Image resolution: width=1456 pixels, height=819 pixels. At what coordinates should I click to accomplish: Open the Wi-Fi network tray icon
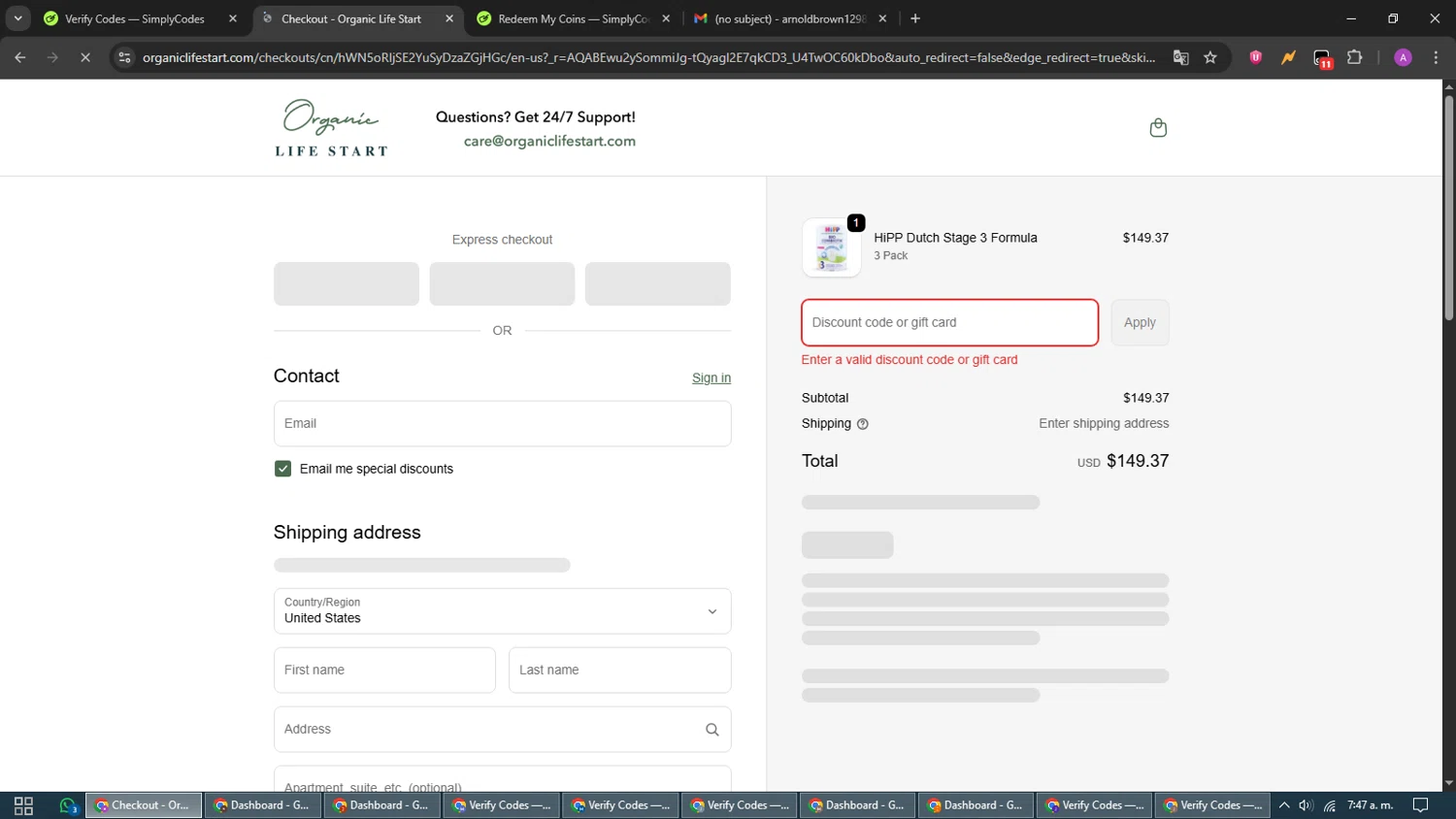(x=1330, y=805)
